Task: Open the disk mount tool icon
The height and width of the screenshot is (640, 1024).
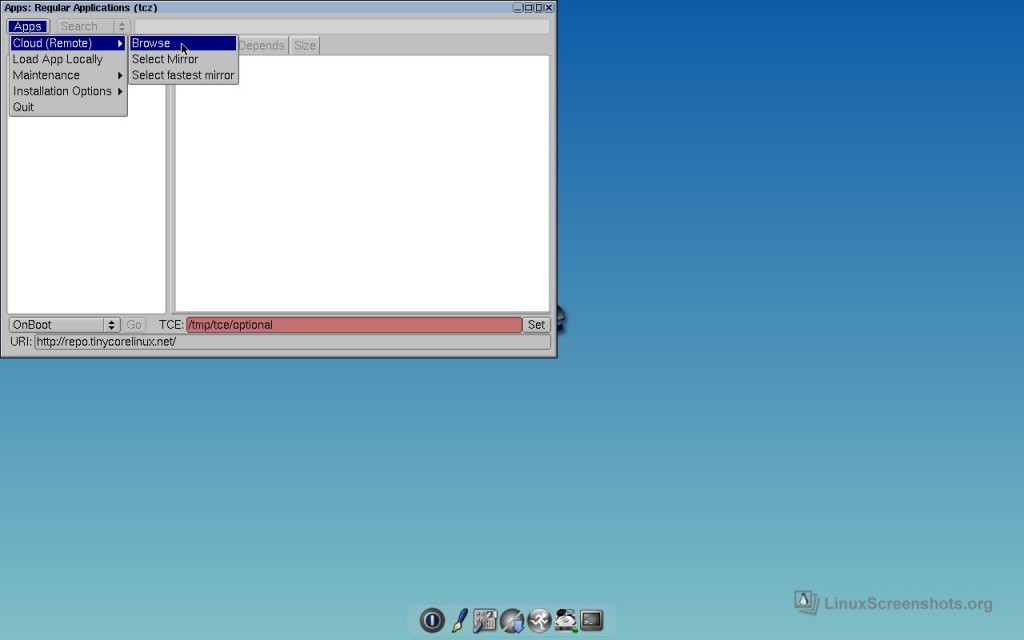Action: coord(565,620)
